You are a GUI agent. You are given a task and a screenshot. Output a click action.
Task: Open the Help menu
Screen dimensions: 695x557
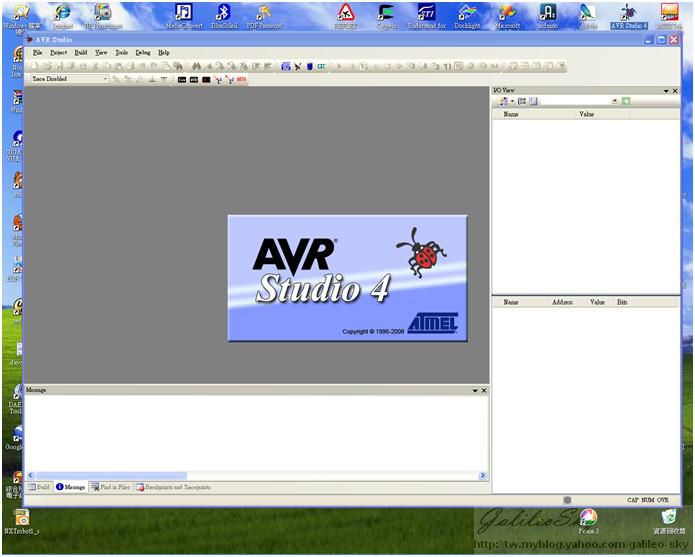(164, 53)
